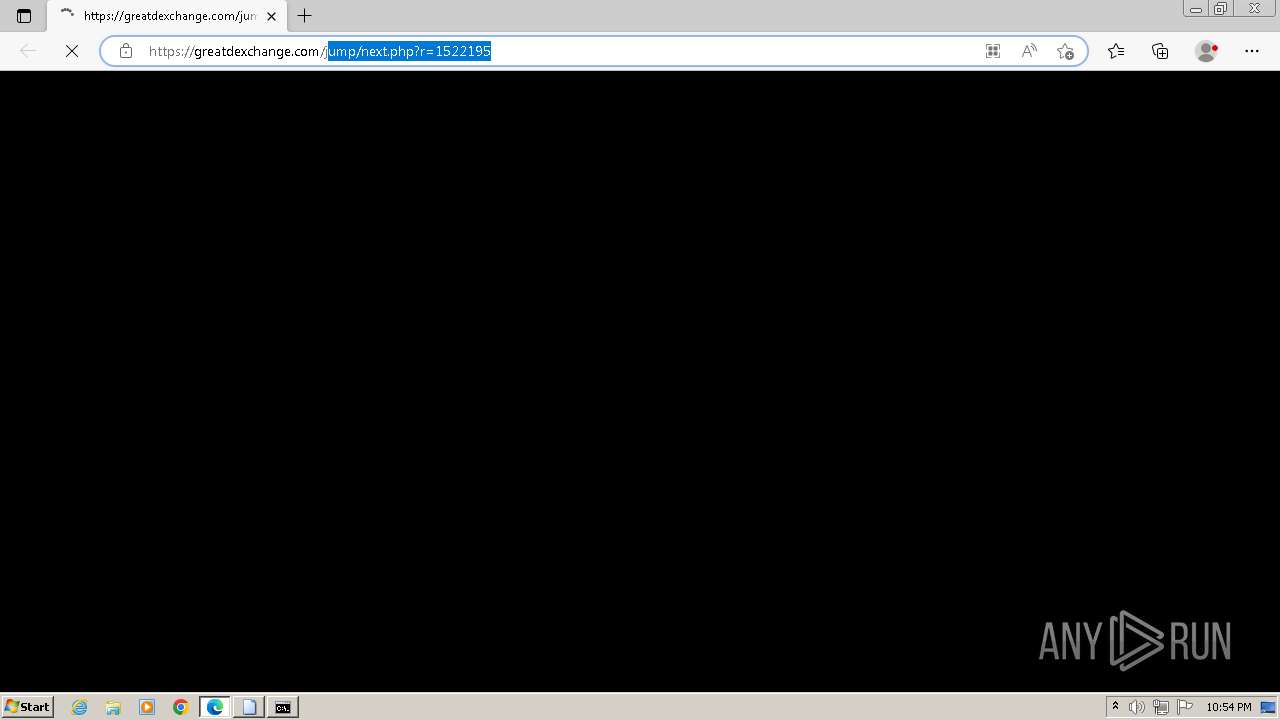Select the greatdexchange.com browser tab

pos(167,16)
